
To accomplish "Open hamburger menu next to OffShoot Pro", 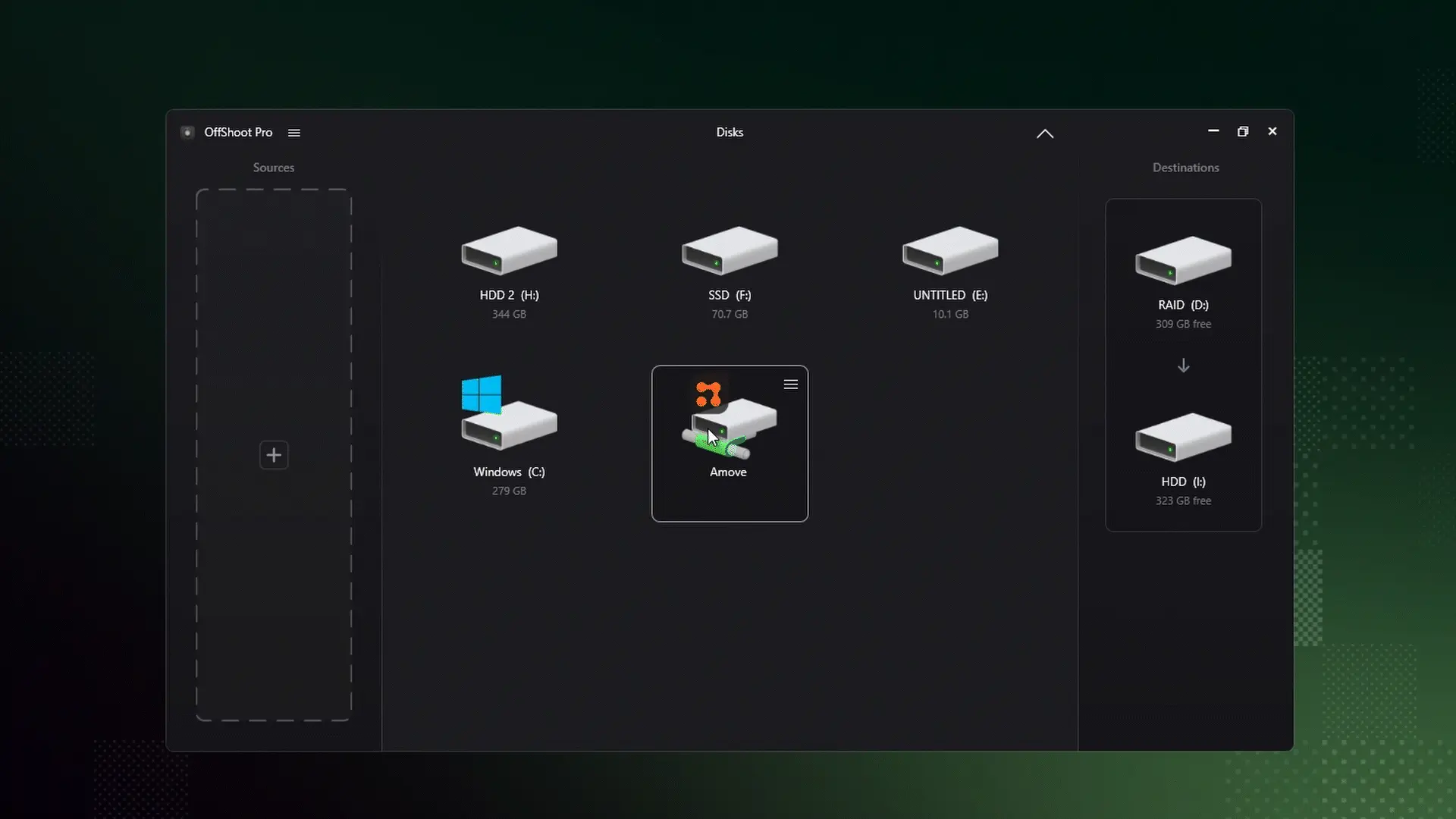I will (x=294, y=133).
